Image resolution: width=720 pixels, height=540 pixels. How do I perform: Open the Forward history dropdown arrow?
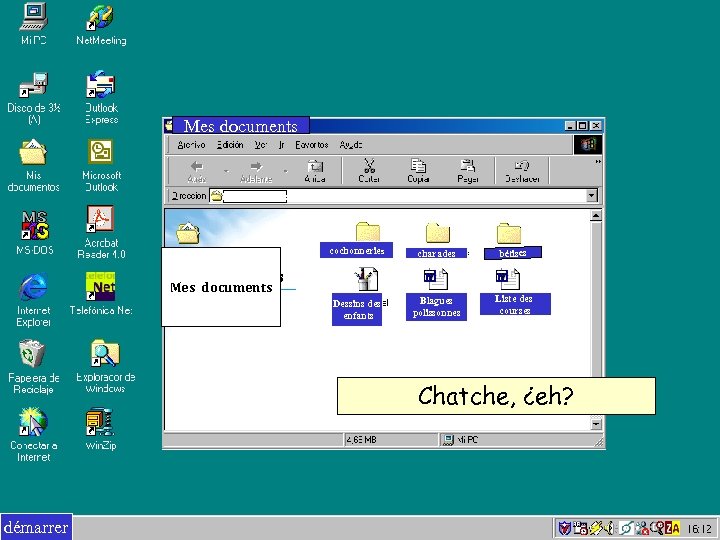click(x=286, y=171)
